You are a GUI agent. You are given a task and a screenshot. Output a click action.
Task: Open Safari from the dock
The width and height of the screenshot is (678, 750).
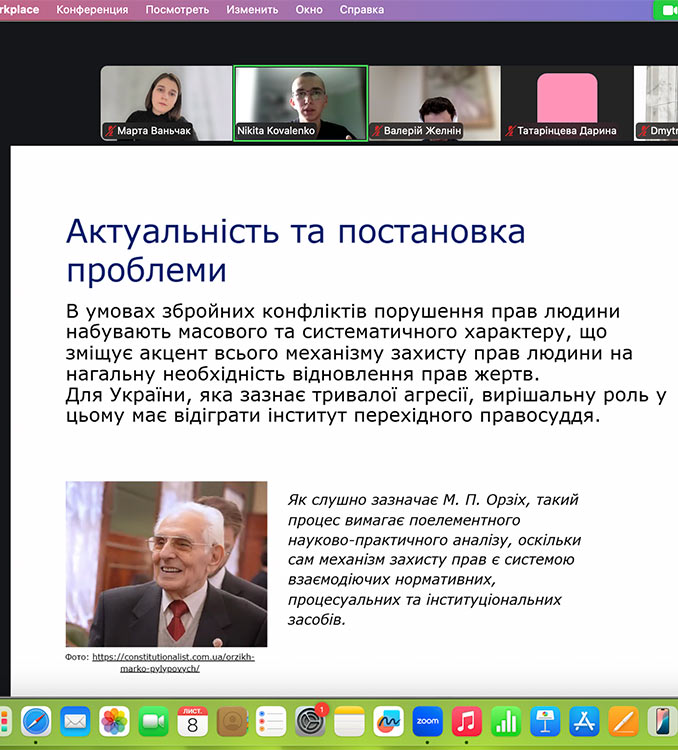[37, 720]
